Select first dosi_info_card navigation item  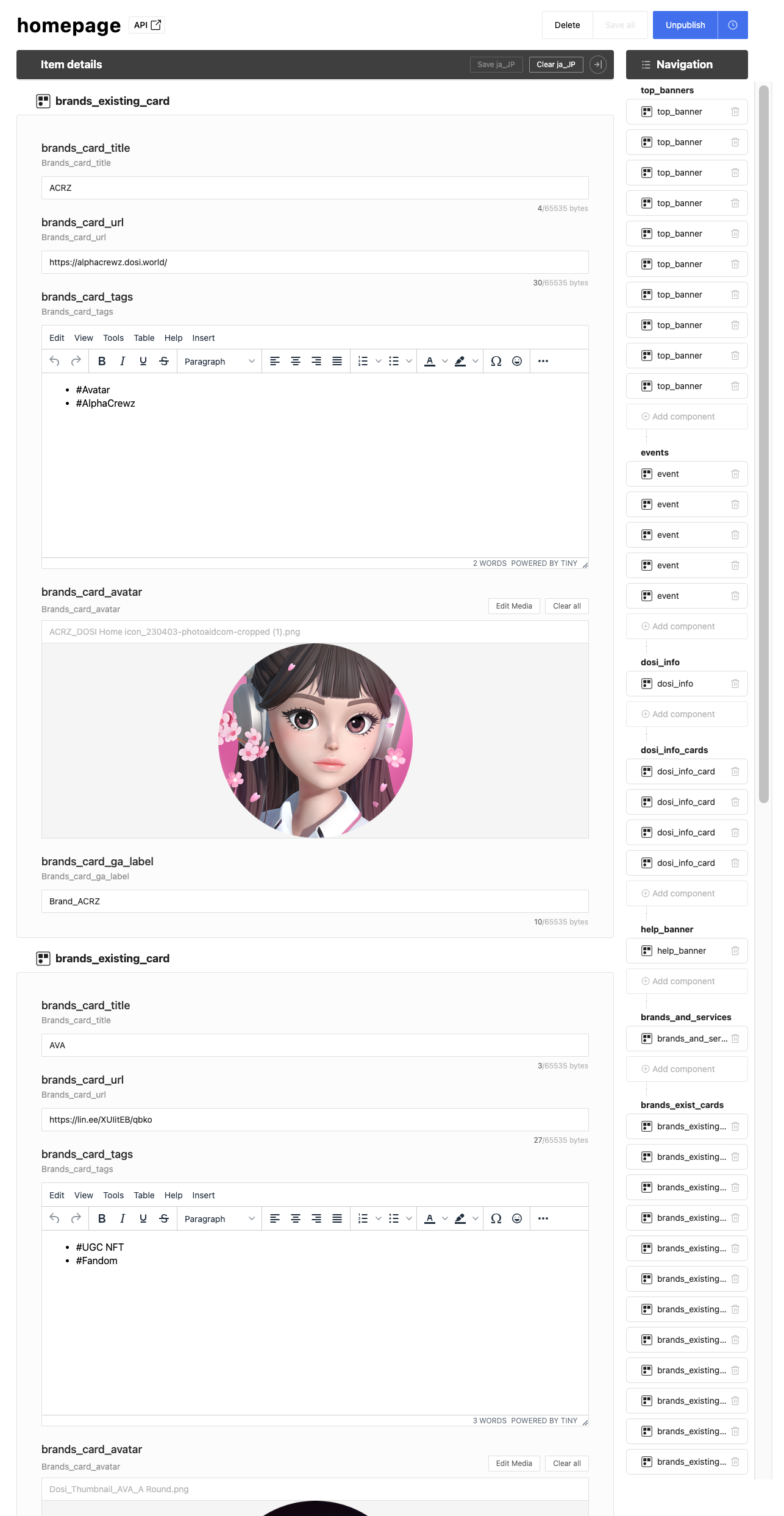[686, 771]
